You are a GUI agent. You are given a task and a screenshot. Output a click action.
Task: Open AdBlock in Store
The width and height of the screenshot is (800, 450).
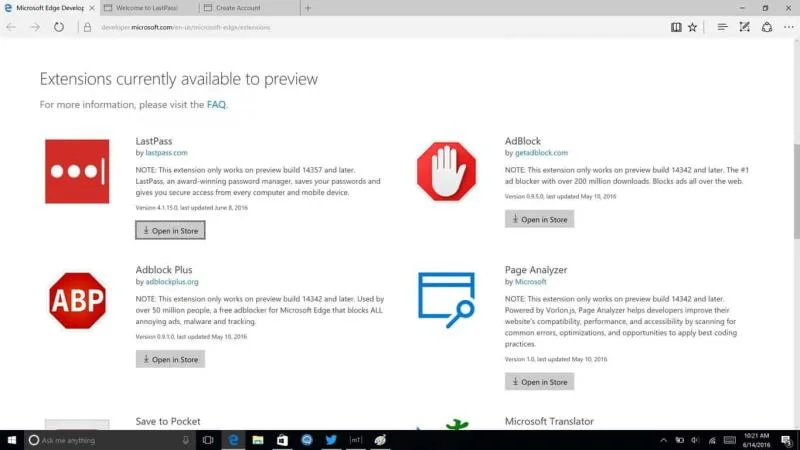(539, 219)
